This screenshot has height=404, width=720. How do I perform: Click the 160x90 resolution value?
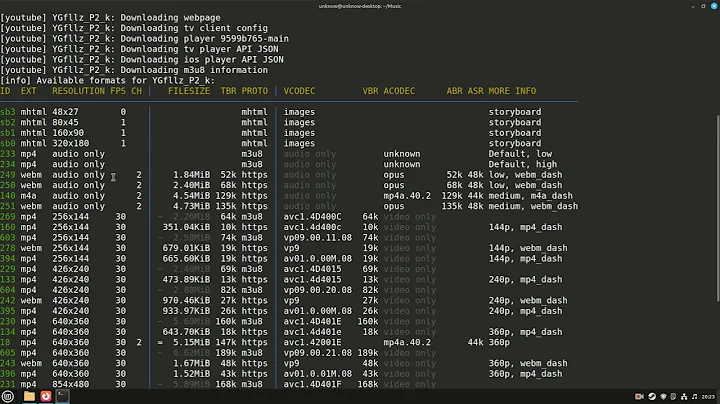click(x=68, y=133)
